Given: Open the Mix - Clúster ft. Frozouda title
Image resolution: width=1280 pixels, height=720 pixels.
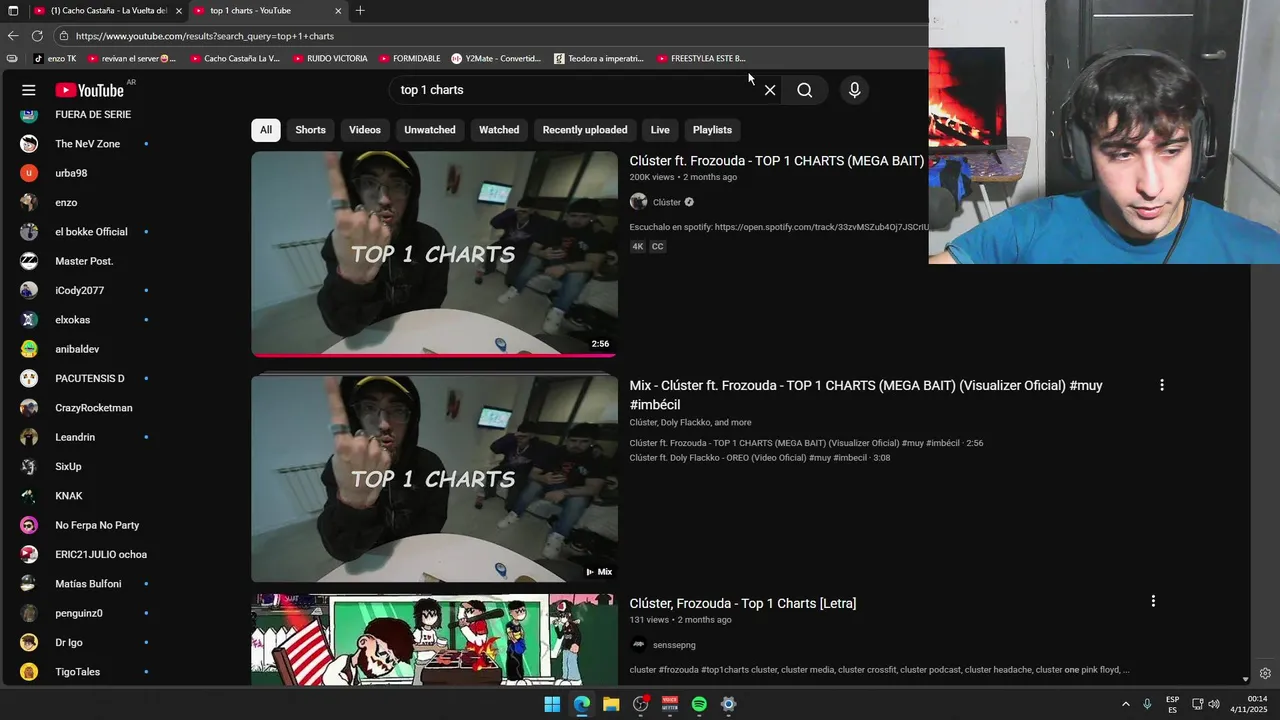Looking at the screenshot, I should click(x=866, y=395).
